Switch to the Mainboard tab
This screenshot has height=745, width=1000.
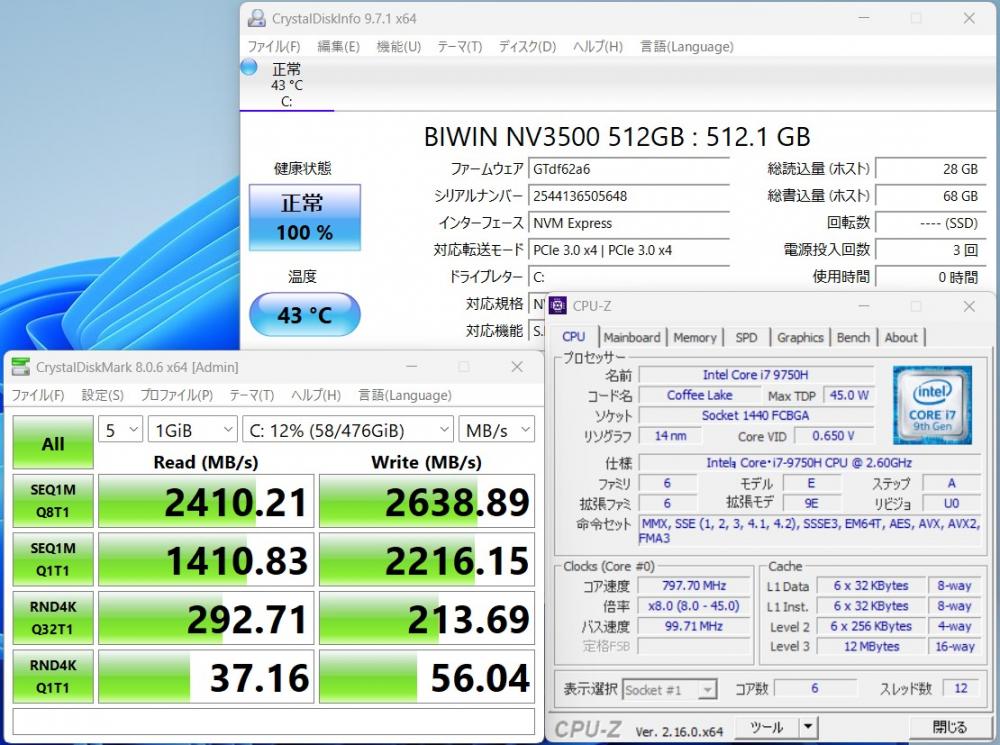(x=632, y=338)
